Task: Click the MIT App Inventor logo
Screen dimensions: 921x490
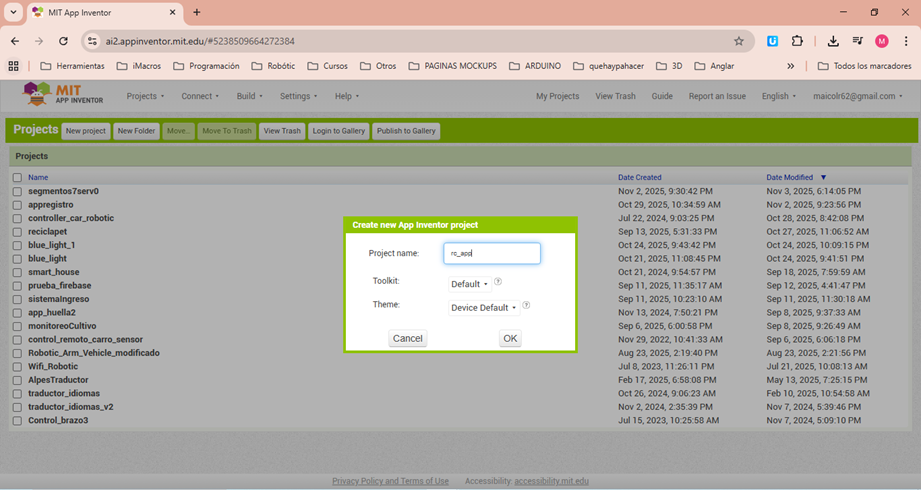Action: [x=64, y=96]
